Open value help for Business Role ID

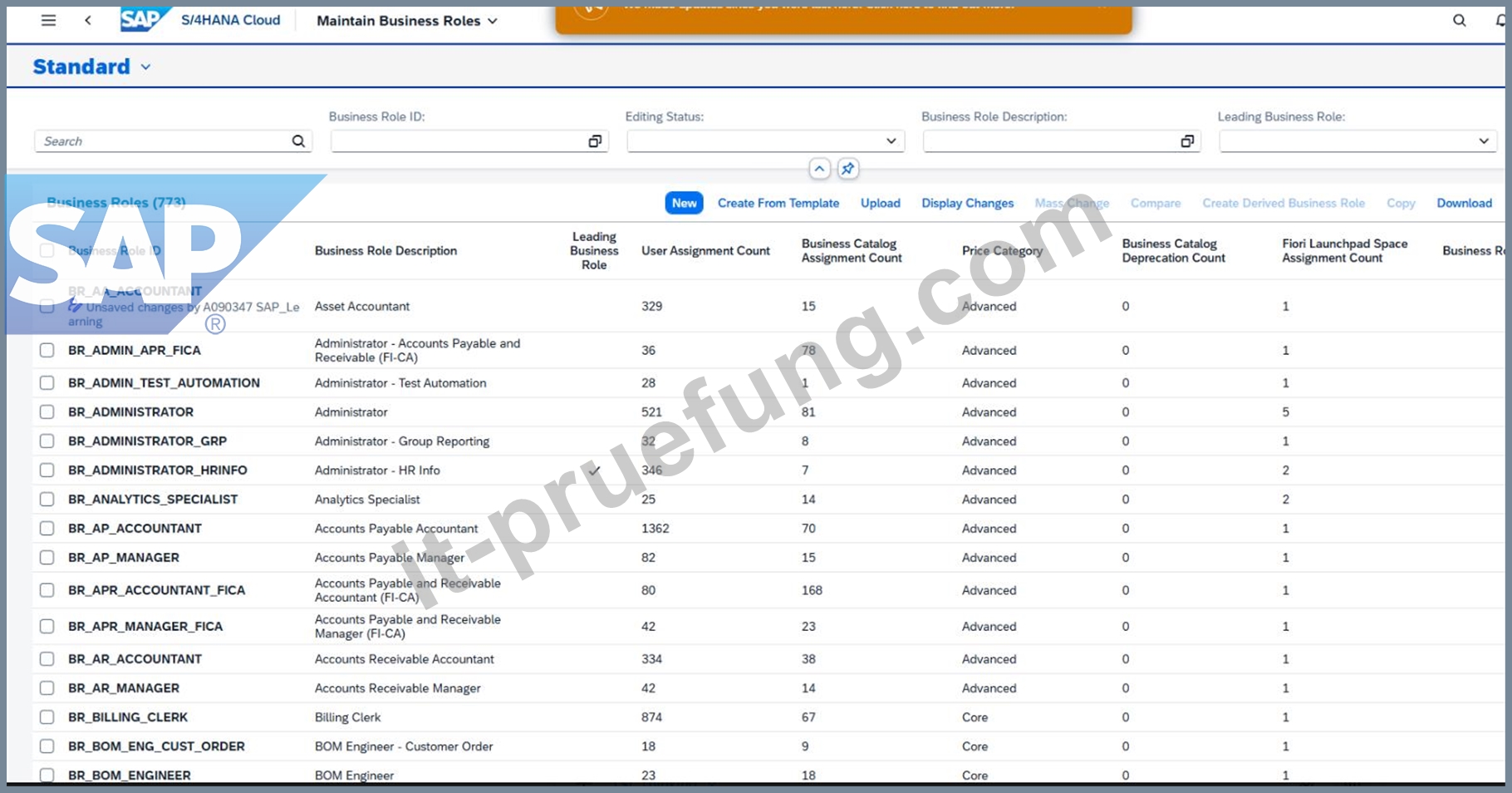(x=595, y=141)
